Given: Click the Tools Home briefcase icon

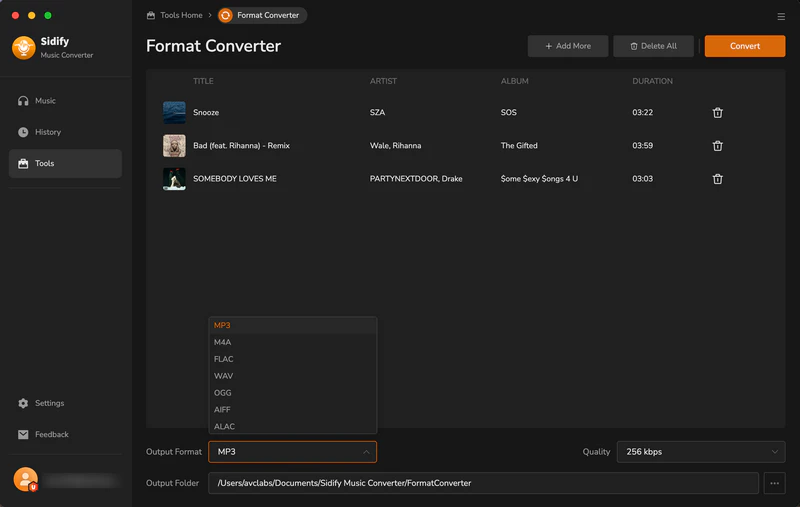Looking at the screenshot, I should click(x=151, y=15).
